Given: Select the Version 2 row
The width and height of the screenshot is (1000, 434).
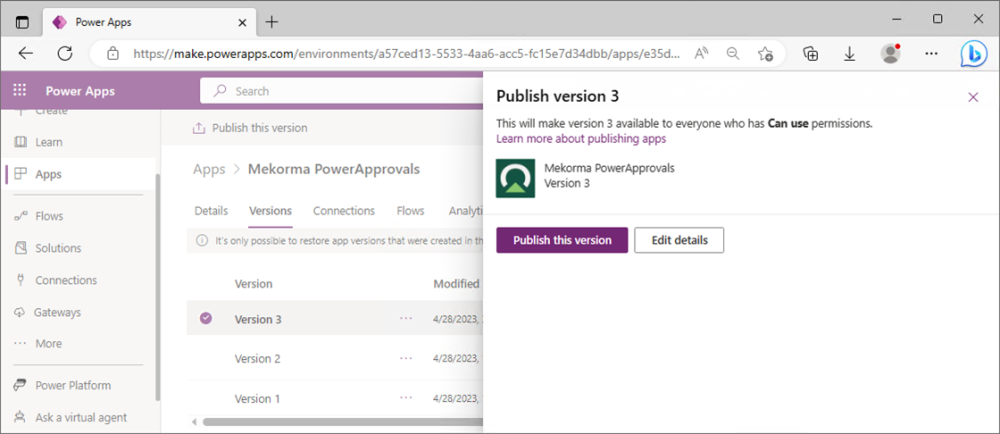Looking at the screenshot, I should tap(335, 358).
